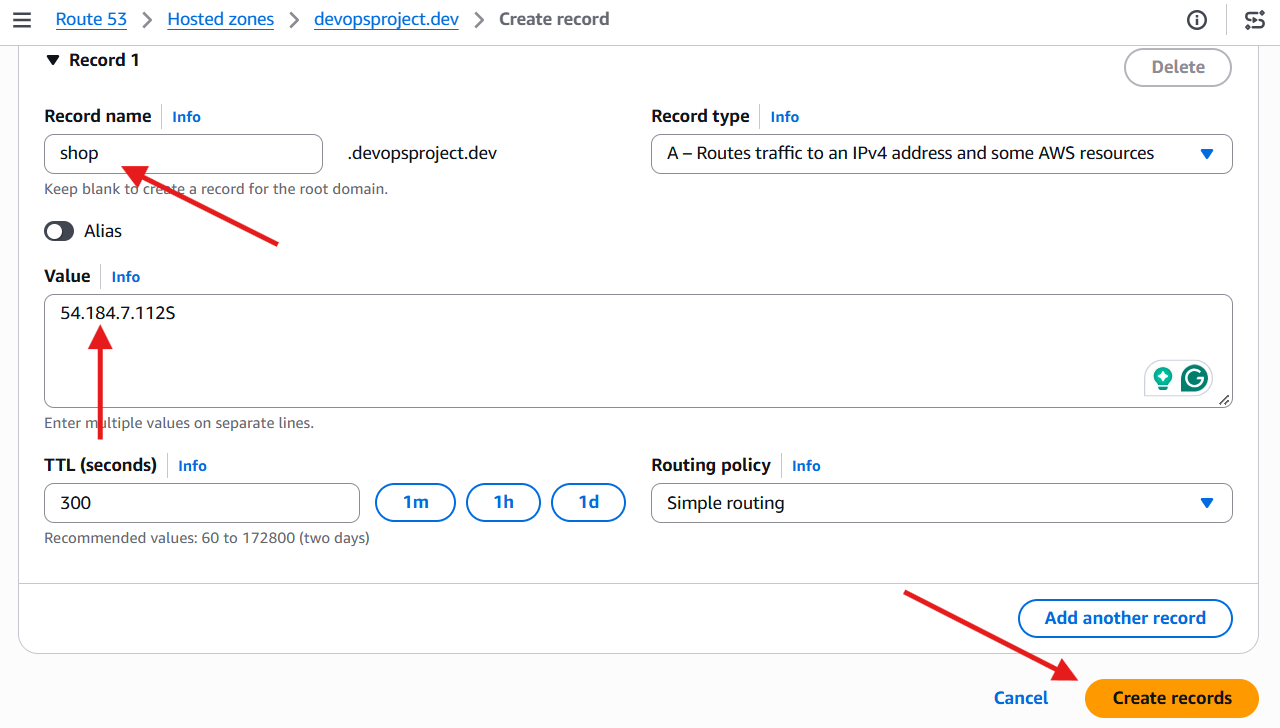Click the Value text area
Viewport: 1280px width, 728px height.
[638, 351]
